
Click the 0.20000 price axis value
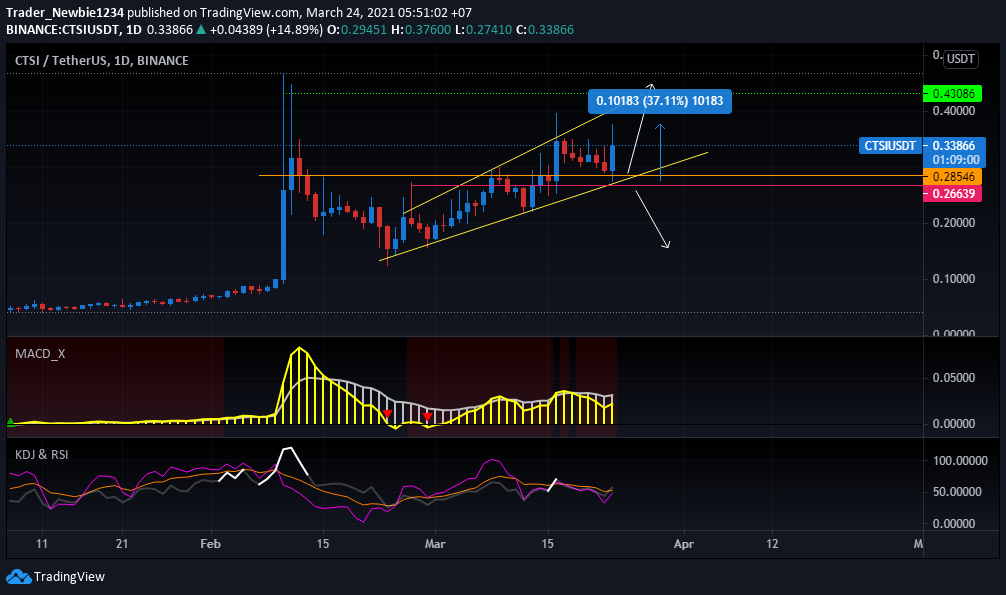[x=953, y=223]
